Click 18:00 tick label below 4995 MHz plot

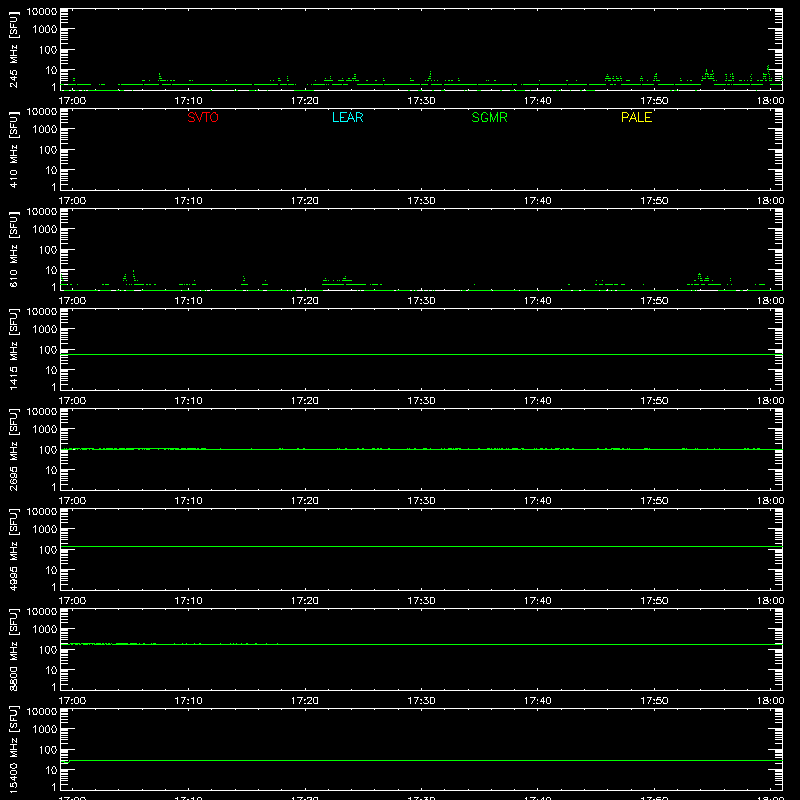770,601
